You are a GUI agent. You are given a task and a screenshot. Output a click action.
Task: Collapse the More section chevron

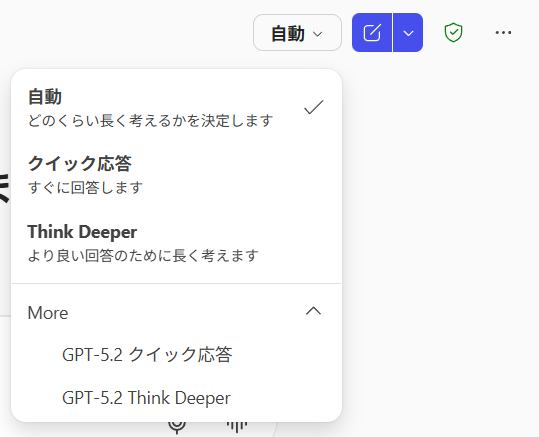pos(313,311)
